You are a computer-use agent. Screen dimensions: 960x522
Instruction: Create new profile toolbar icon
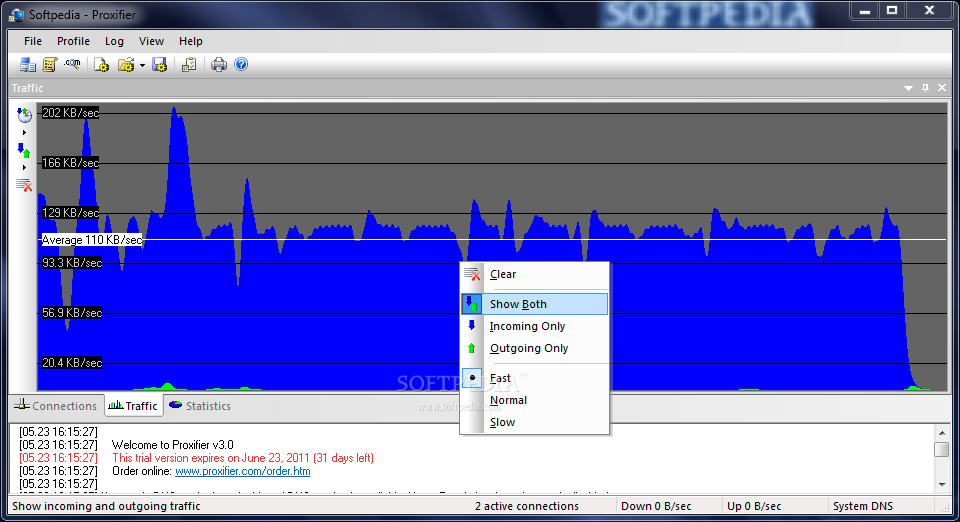tap(101, 64)
